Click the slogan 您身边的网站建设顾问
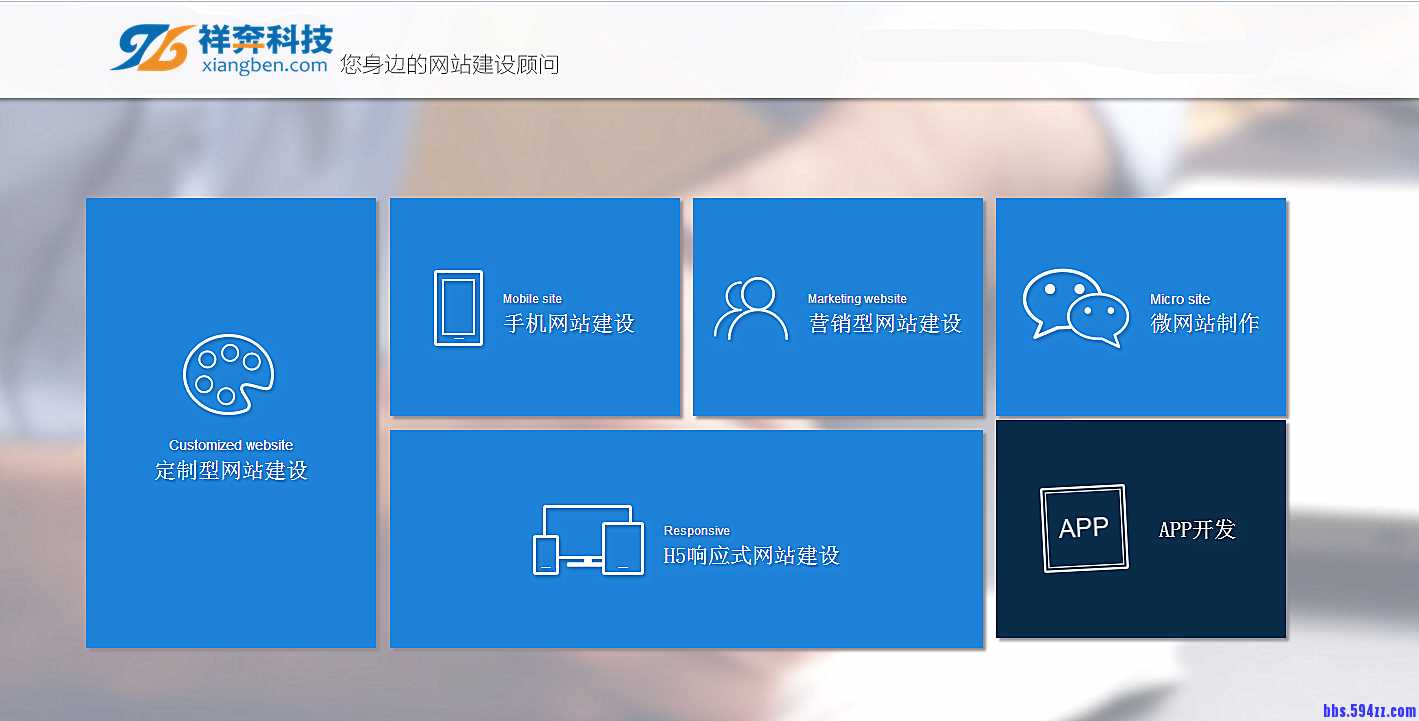 449,65
